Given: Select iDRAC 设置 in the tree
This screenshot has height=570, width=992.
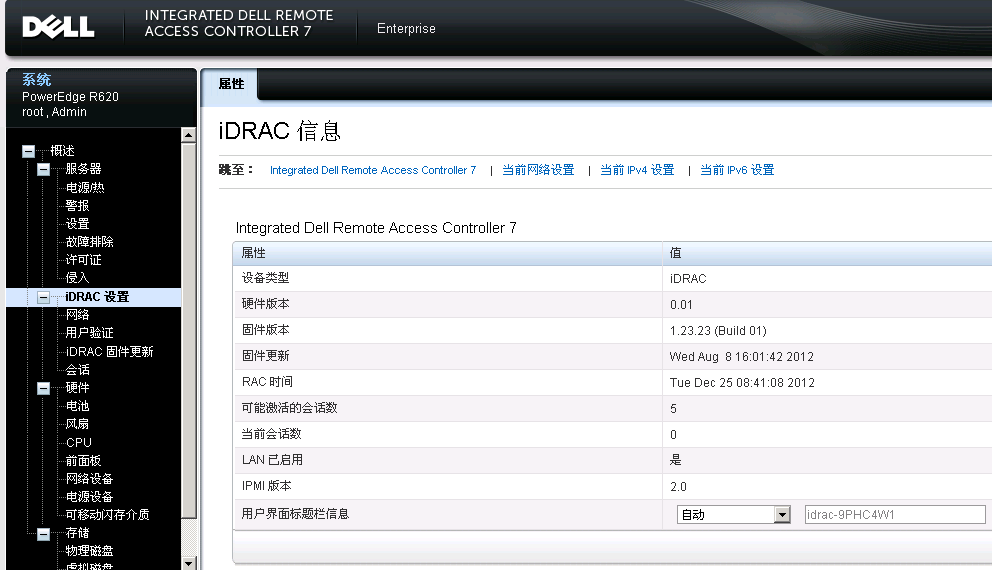Looking at the screenshot, I should pyautogui.click(x=97, y=297).
